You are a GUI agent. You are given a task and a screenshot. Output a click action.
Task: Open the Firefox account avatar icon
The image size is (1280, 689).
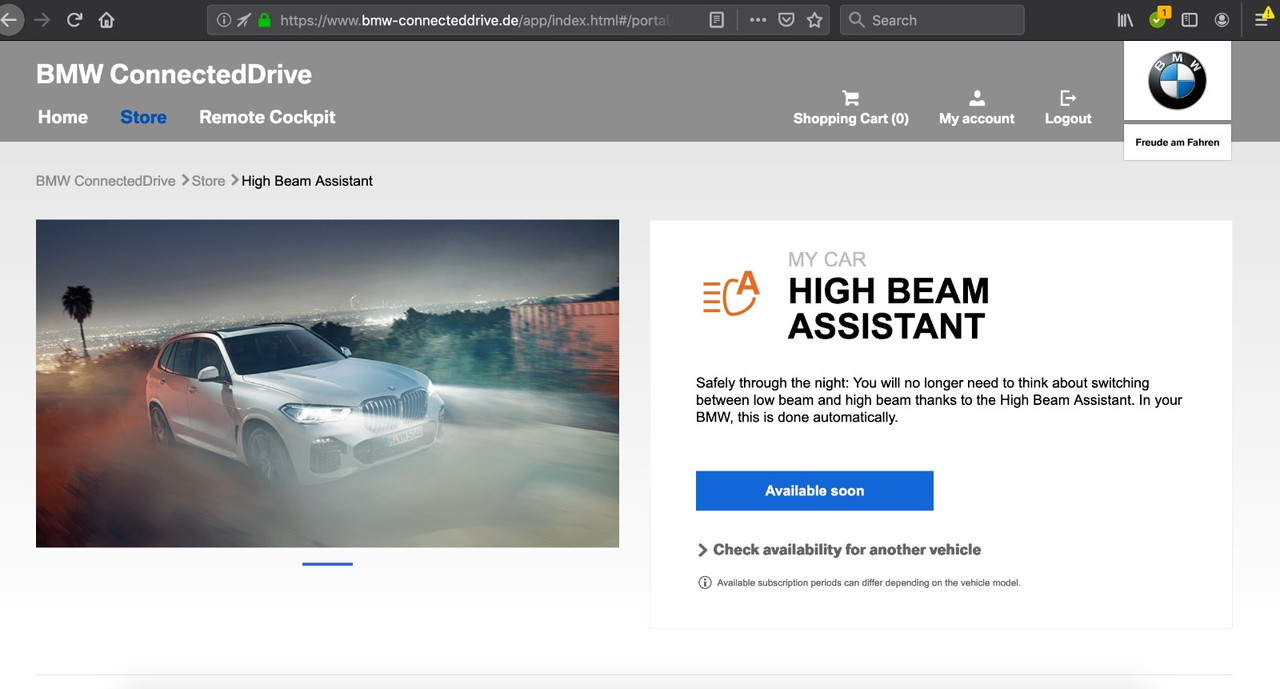click(x=1221, y=19)
